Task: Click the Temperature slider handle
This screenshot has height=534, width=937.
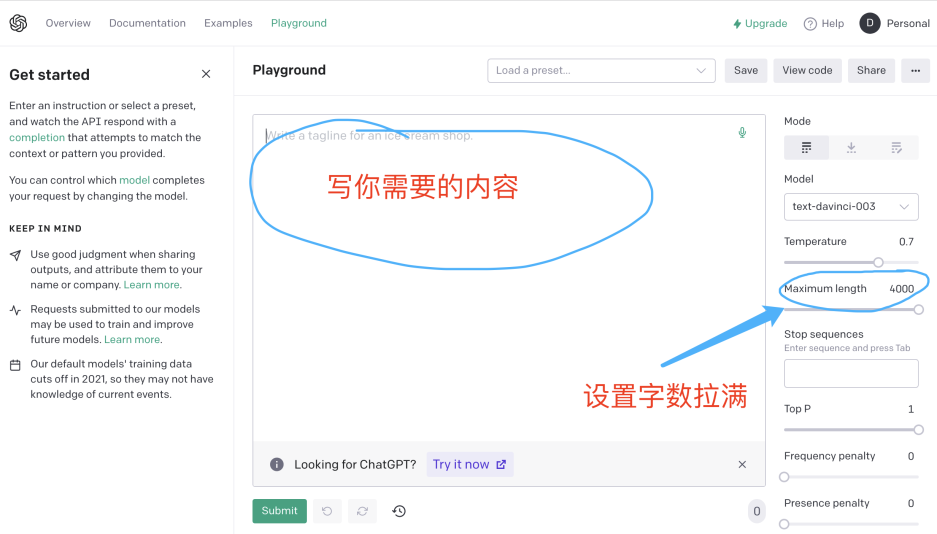Action: pyautogui.click(x=878, y=262)
